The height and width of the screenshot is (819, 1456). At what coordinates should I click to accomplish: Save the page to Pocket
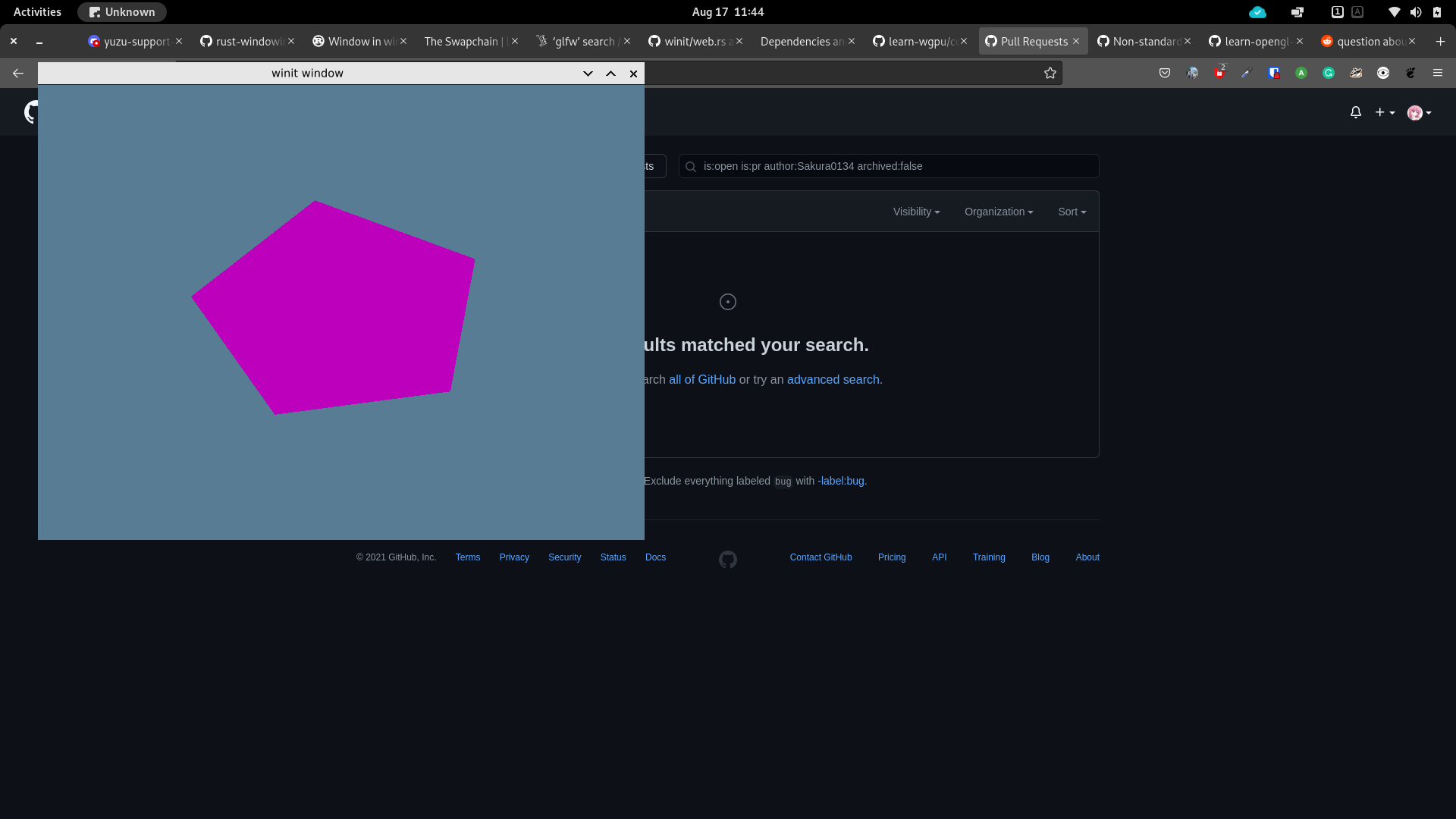click(x=1165, y=72)
